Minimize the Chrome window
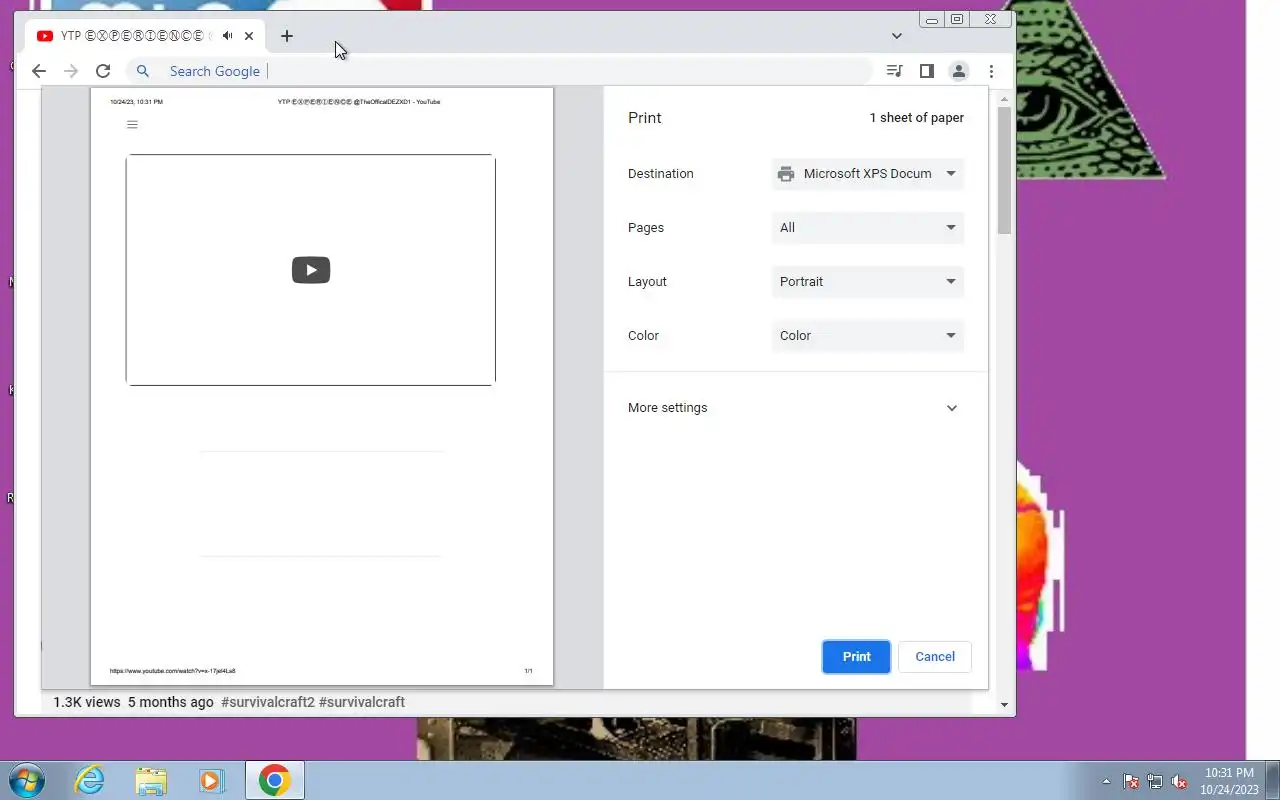The image size is (1280, 800). [x=932, y=19]
